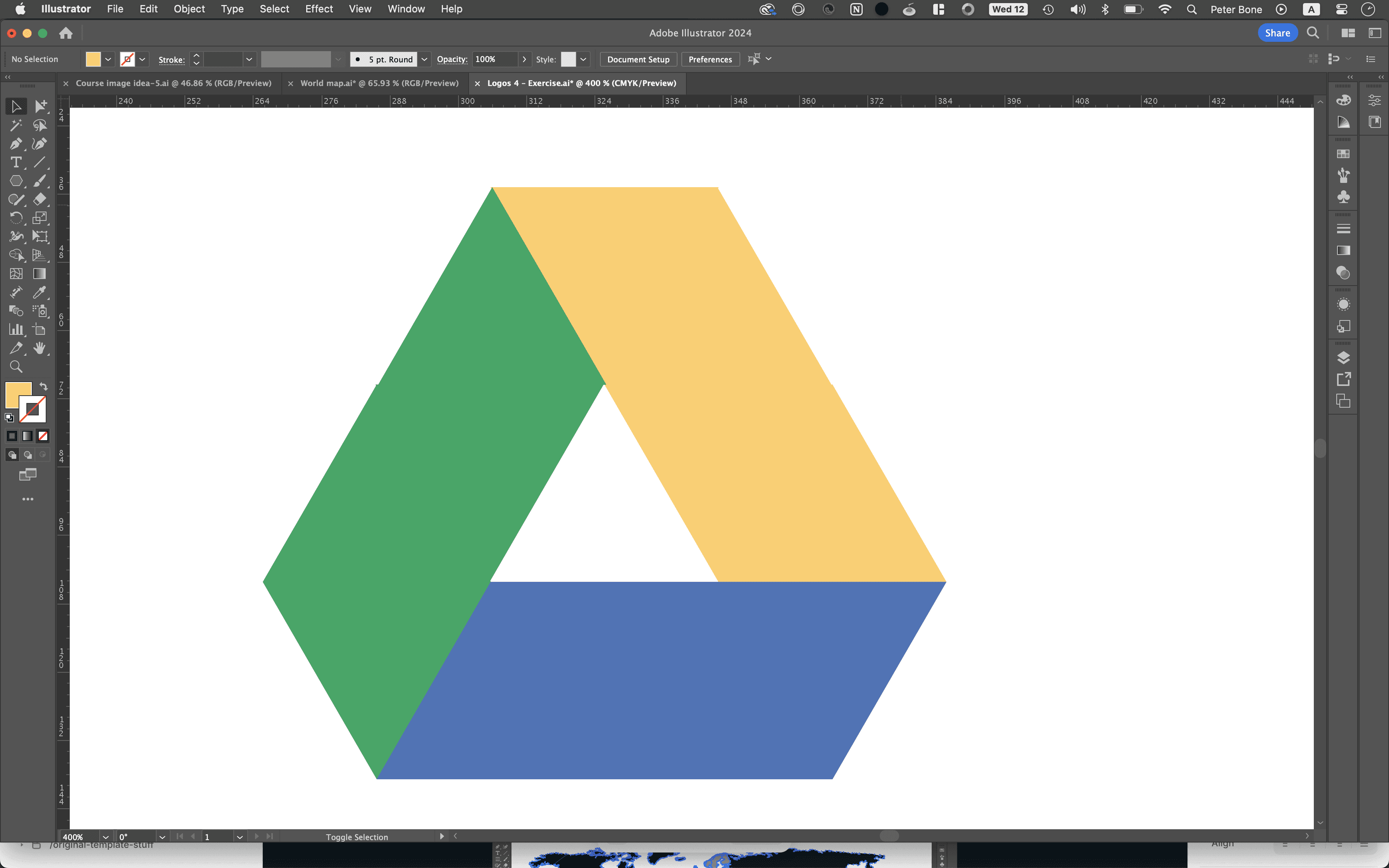Select the Shape Builder tool
Viewport: 1389px width, 868px height.
(x=16, y=255)
